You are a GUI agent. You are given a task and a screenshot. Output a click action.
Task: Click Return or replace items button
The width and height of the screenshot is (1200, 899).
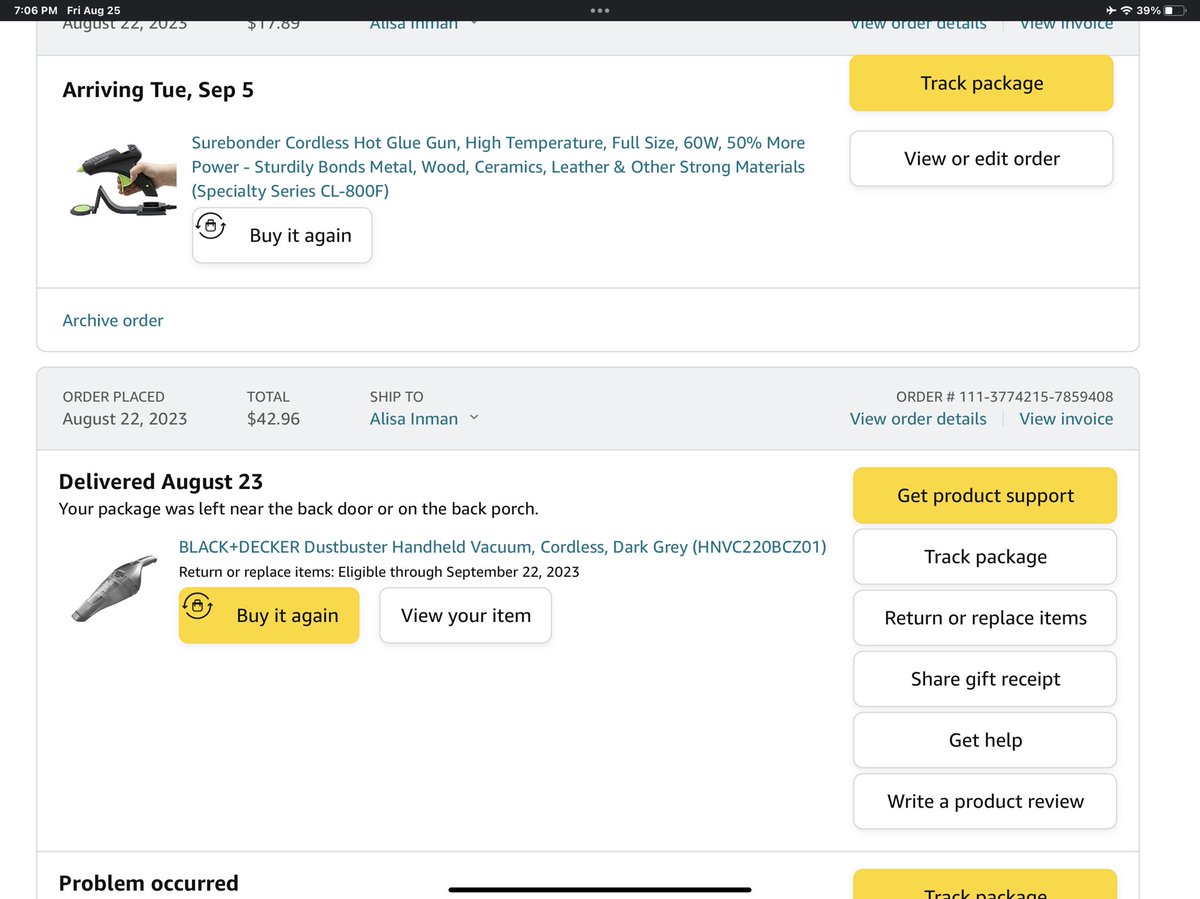(x=985, y=618)
